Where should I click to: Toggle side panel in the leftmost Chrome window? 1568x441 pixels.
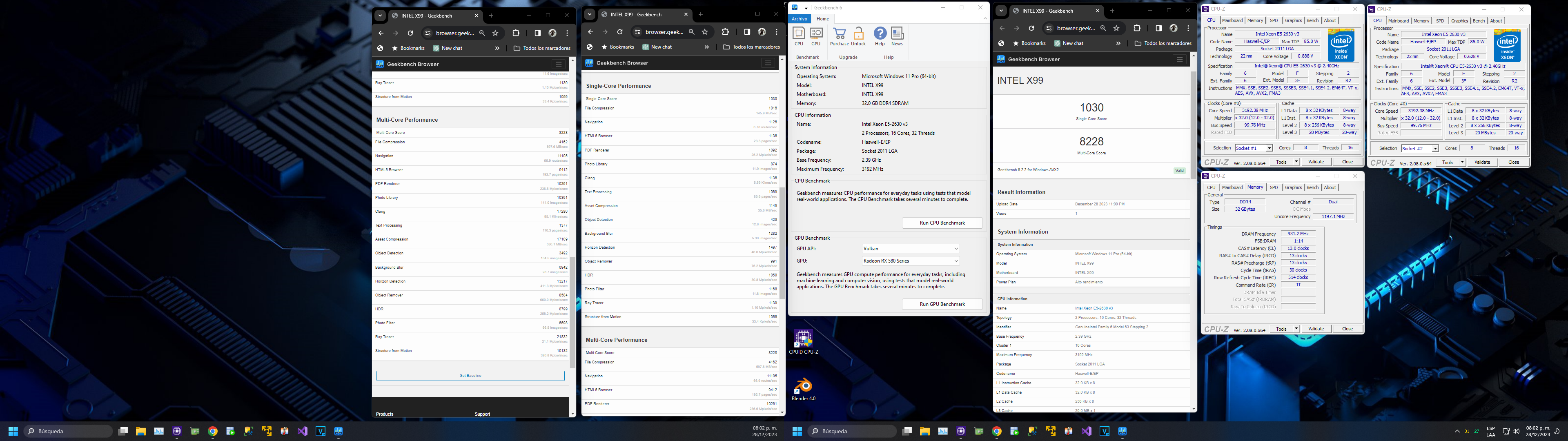tap(537, 33)
